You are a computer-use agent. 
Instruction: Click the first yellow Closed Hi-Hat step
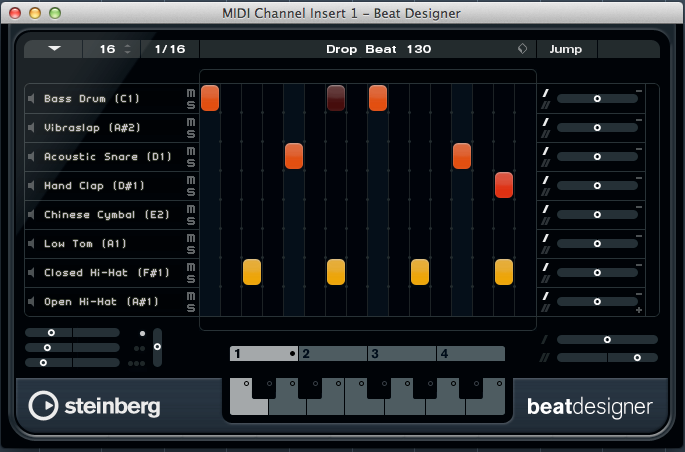[252, 272]
